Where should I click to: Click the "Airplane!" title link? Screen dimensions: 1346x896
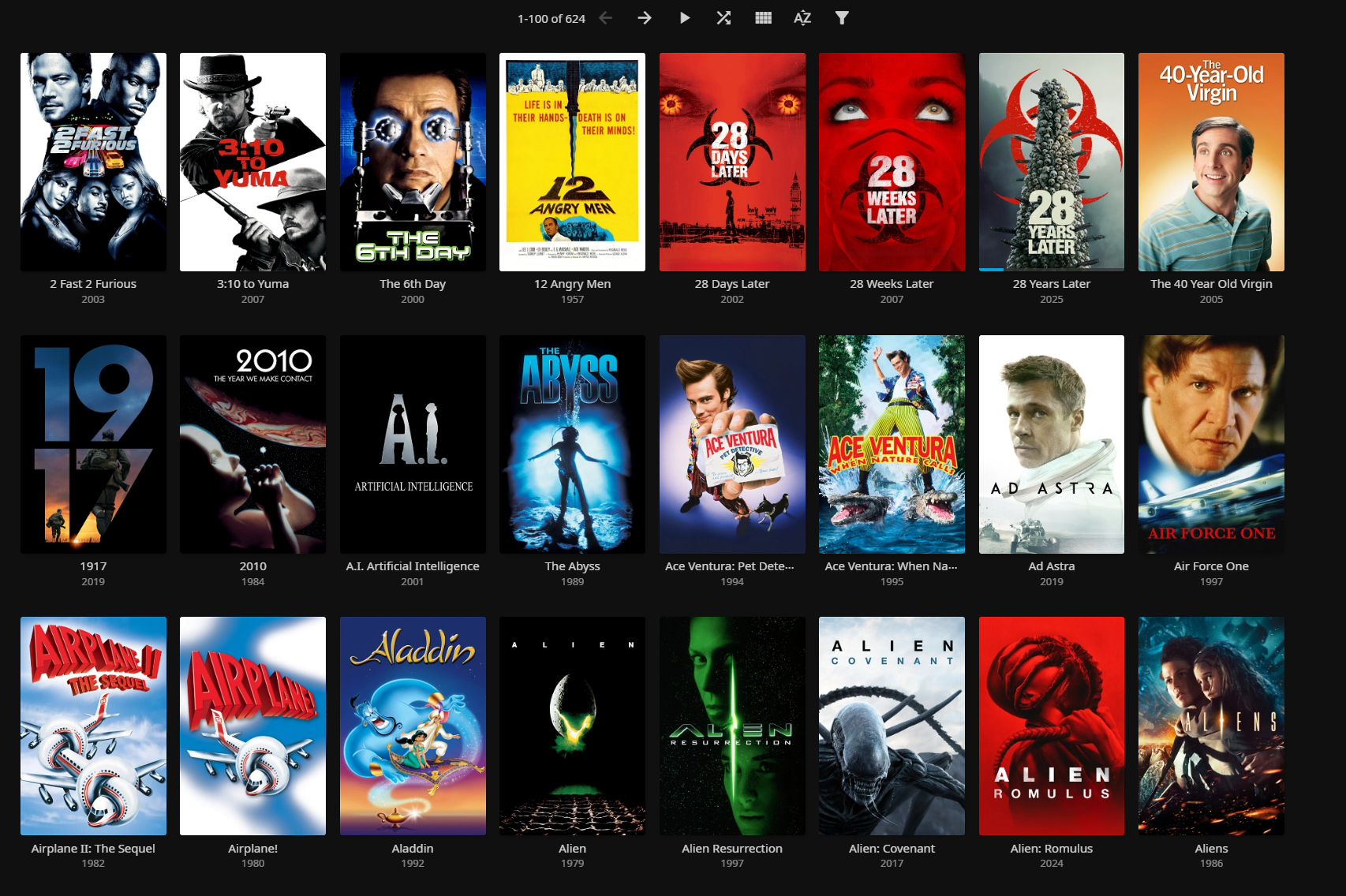click(x=252, y=849)
